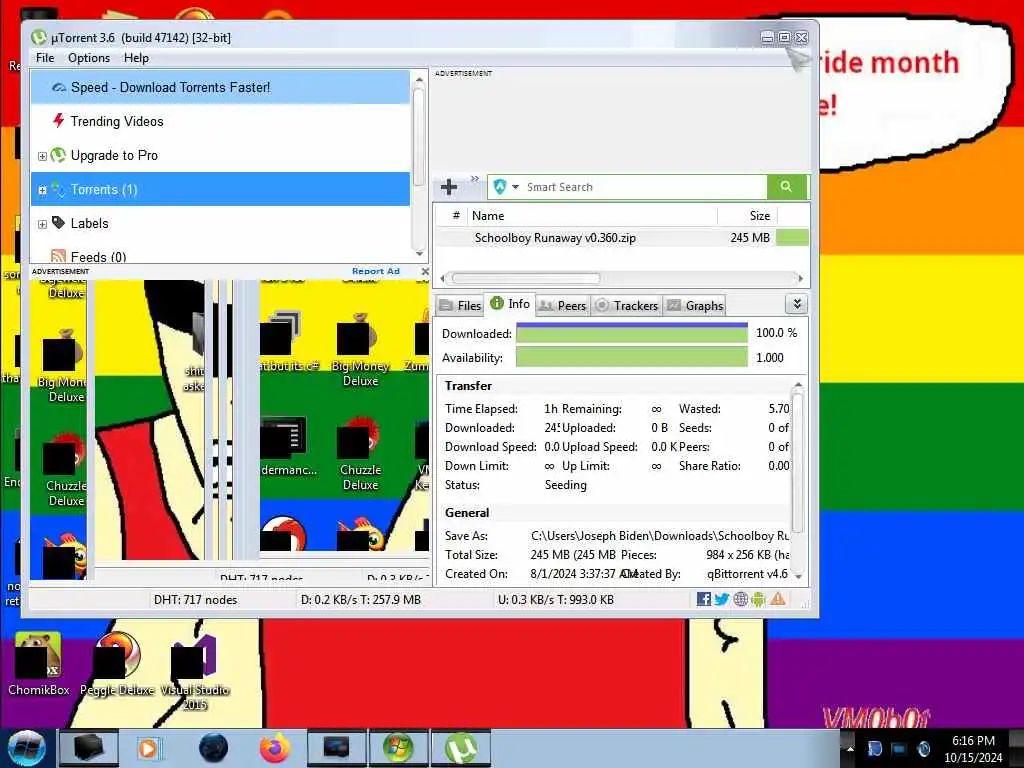The height and width of the screenshot is (768, 1024).
Task: Click the Facebook icon in status bar
Action: point(703,599)
